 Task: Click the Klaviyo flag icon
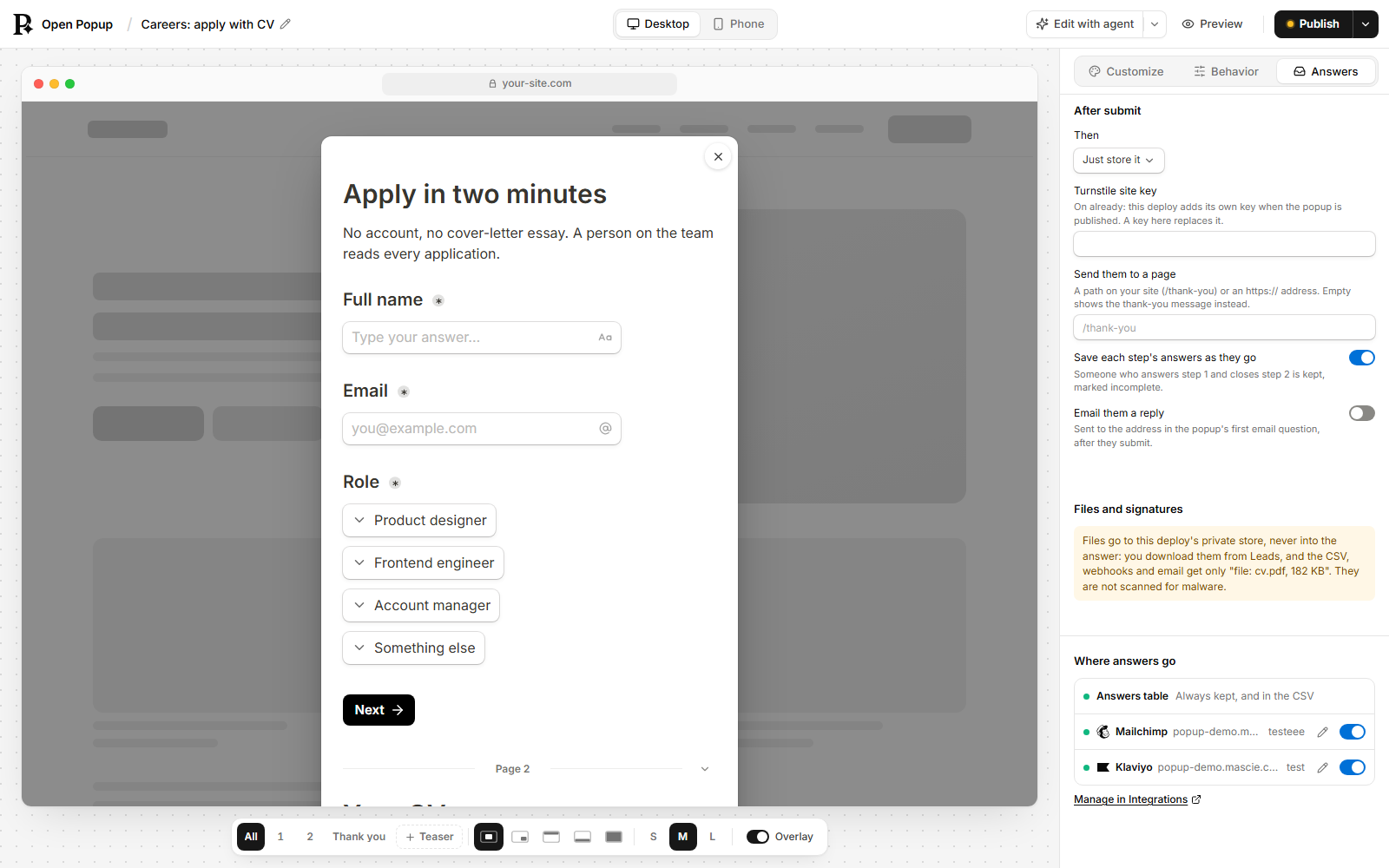(x=1103, y=767)
